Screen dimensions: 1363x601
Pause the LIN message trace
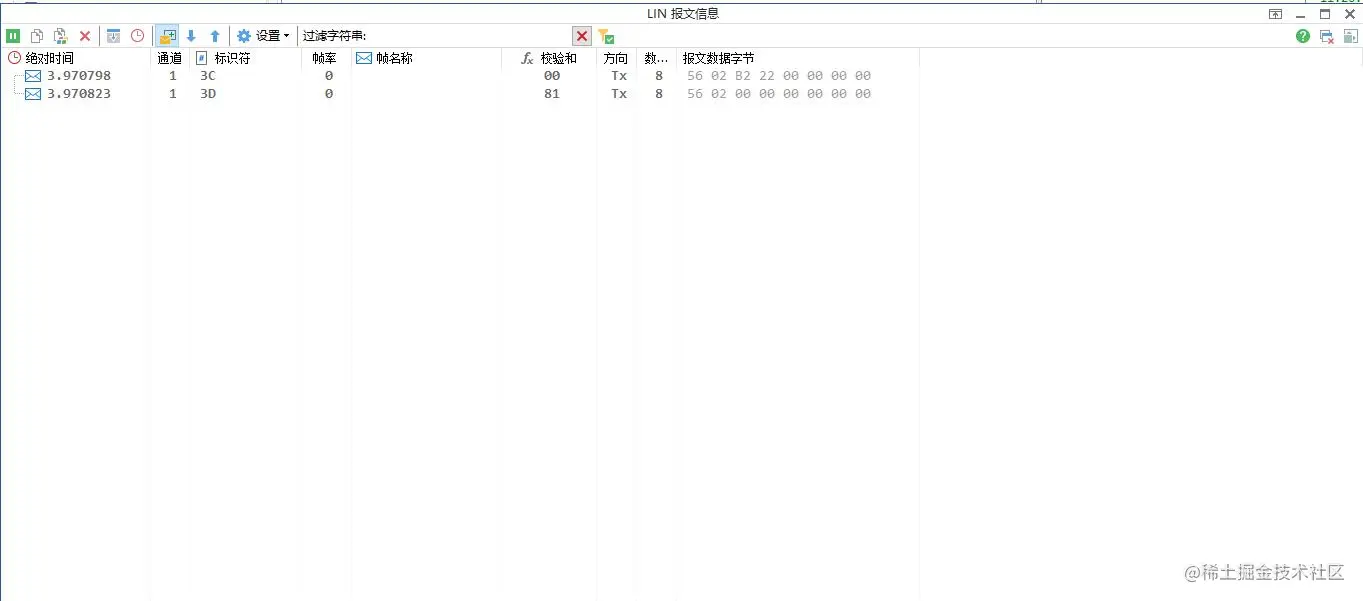tap(13, 36)
